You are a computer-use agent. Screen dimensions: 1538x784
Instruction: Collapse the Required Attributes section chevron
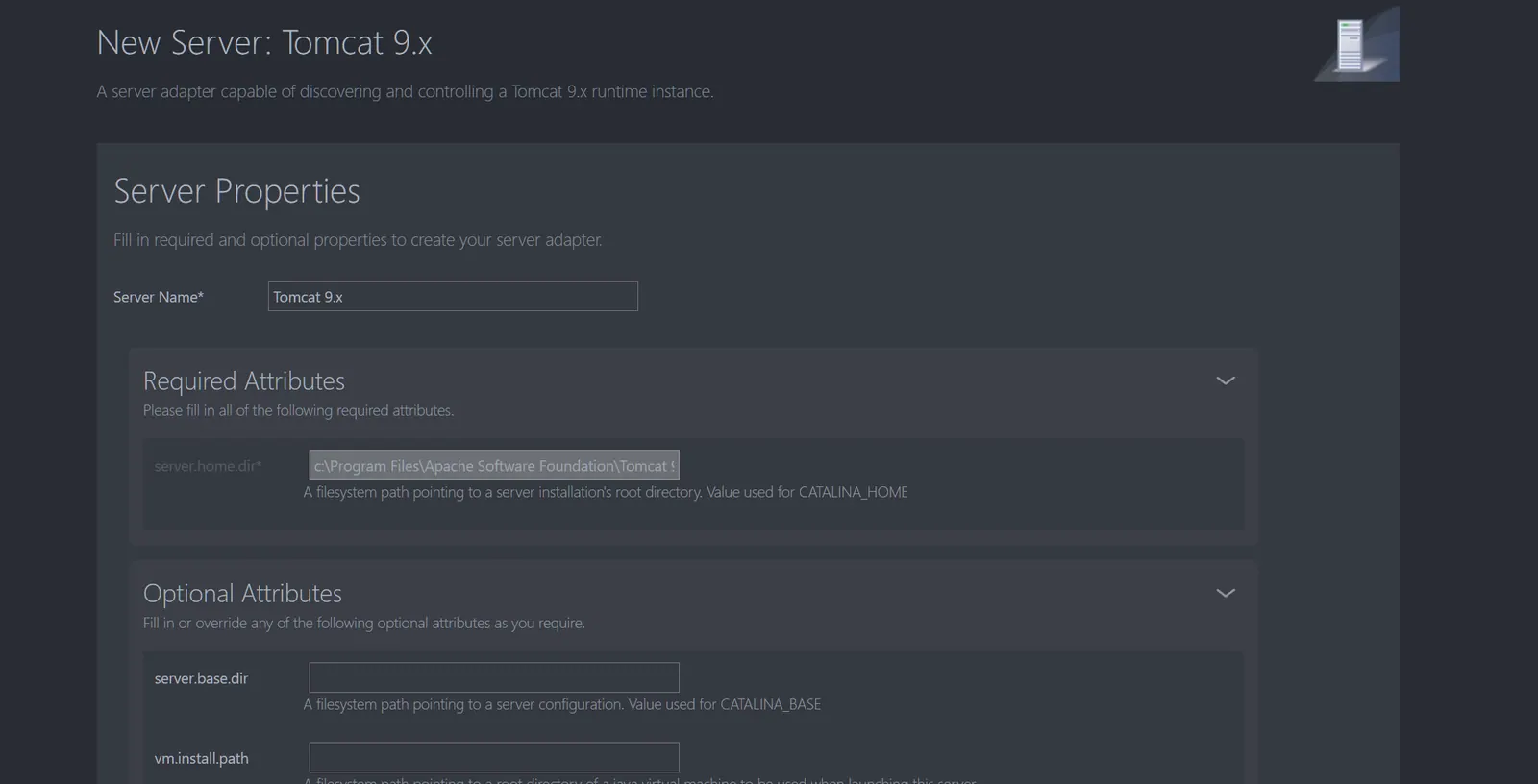1225,380
